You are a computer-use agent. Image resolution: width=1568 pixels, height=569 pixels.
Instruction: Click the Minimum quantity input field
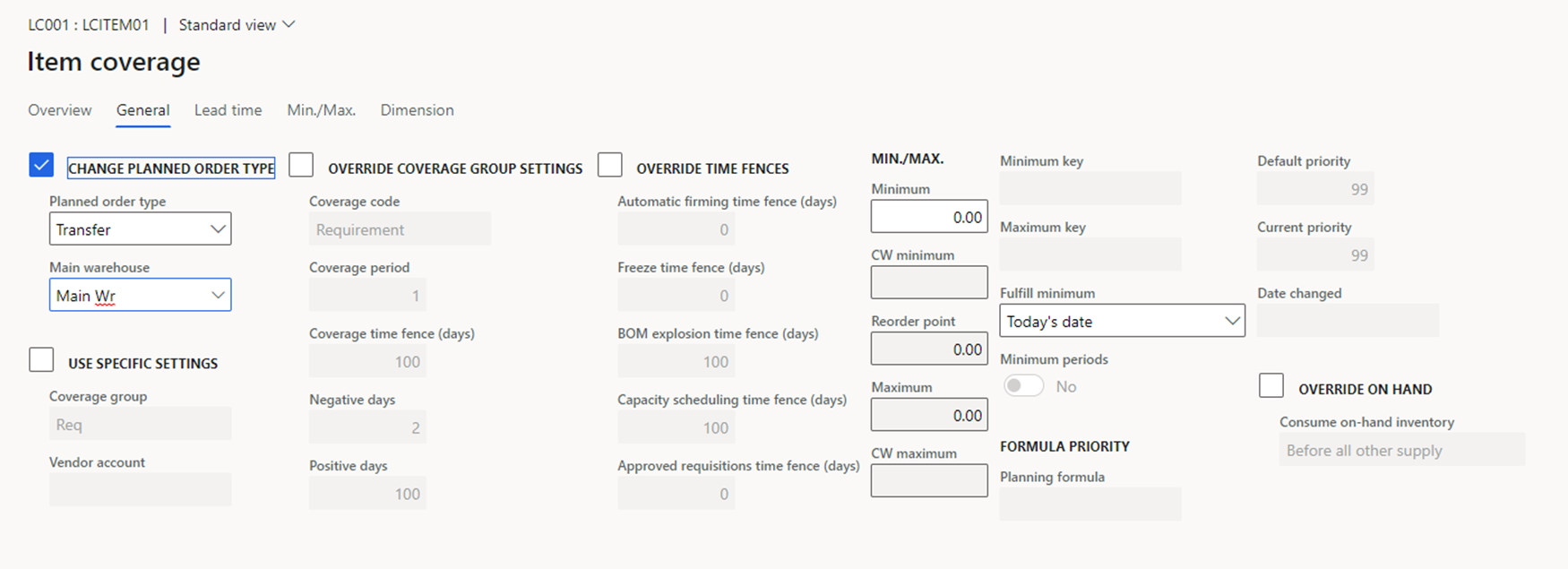click(x=929, y=217)
